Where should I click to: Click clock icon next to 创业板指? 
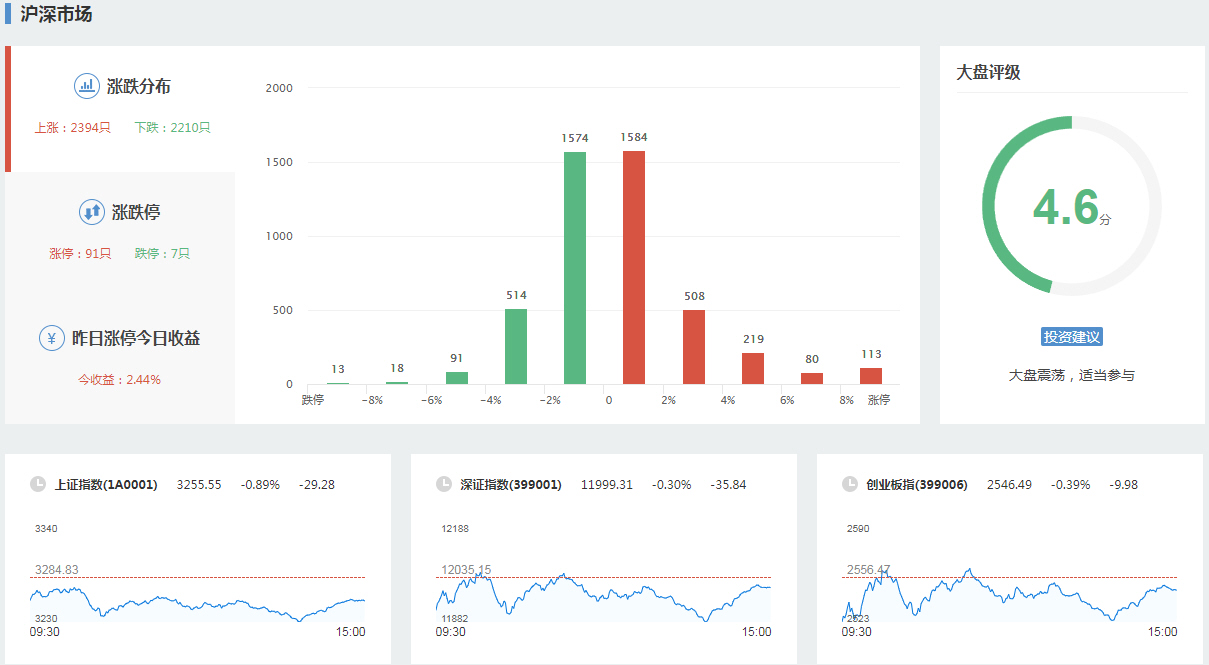850,484
